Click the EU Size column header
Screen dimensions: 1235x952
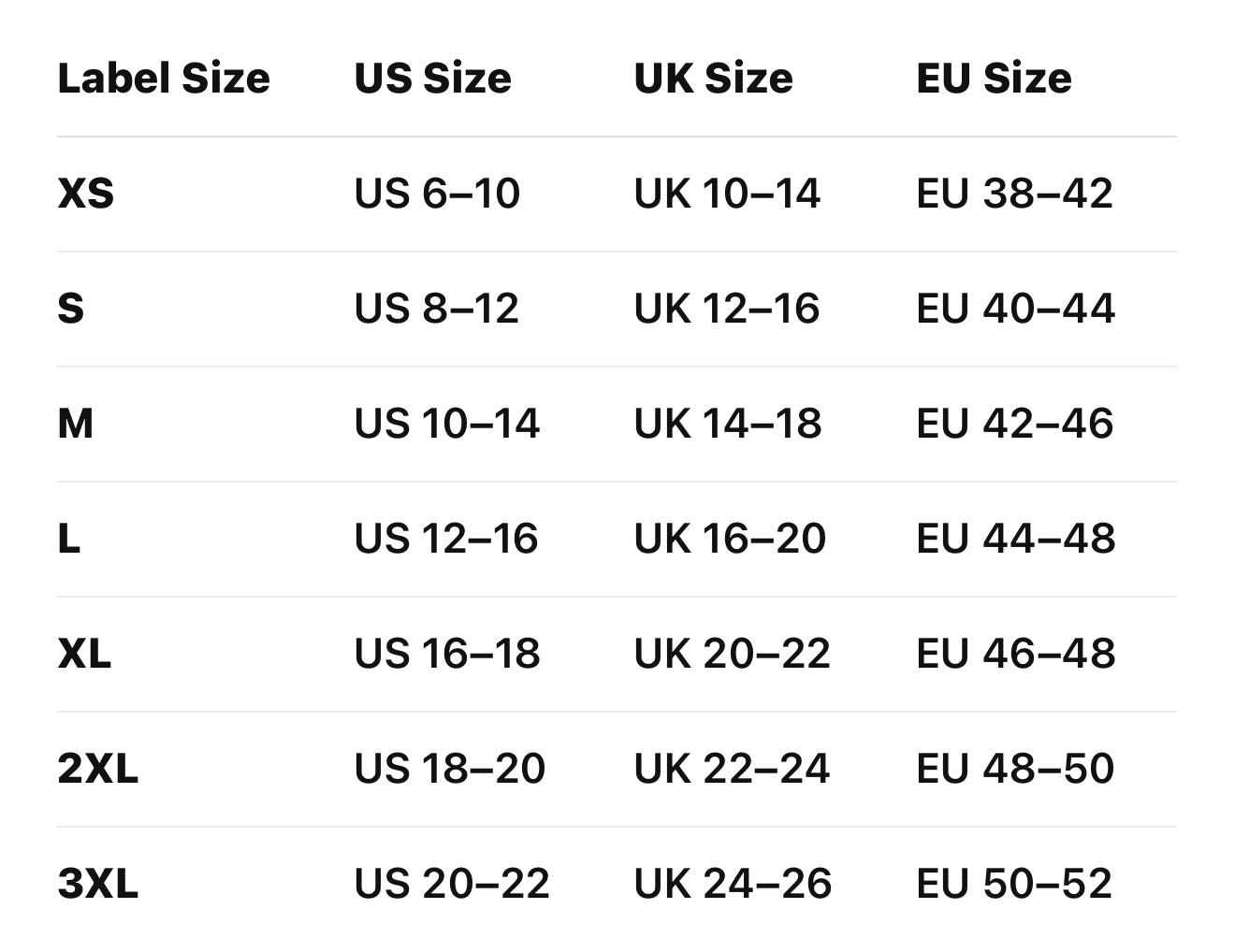(x=994, y=79)
